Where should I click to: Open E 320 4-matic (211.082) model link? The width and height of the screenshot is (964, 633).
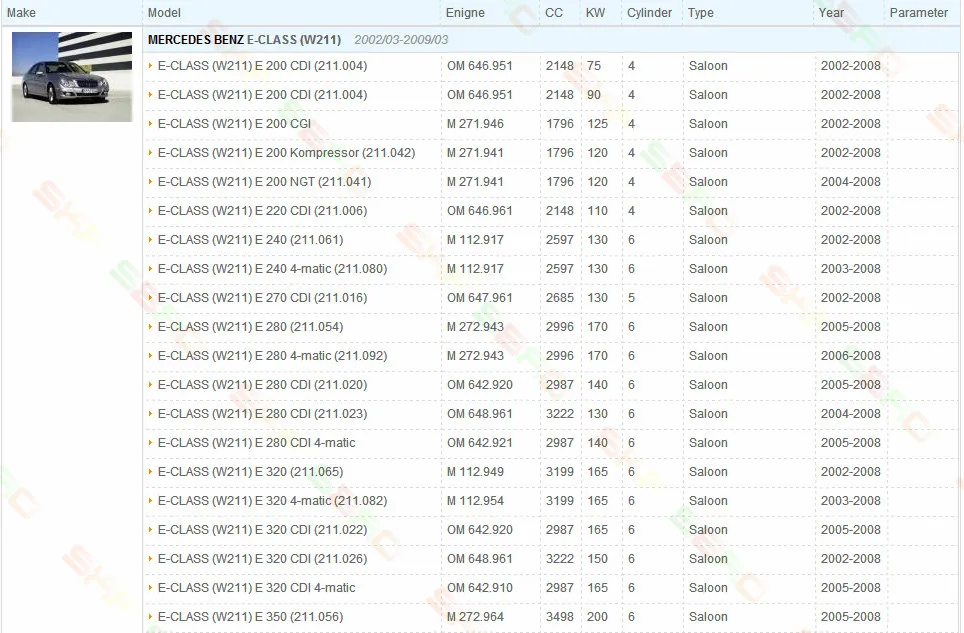[x=272, y=501]
